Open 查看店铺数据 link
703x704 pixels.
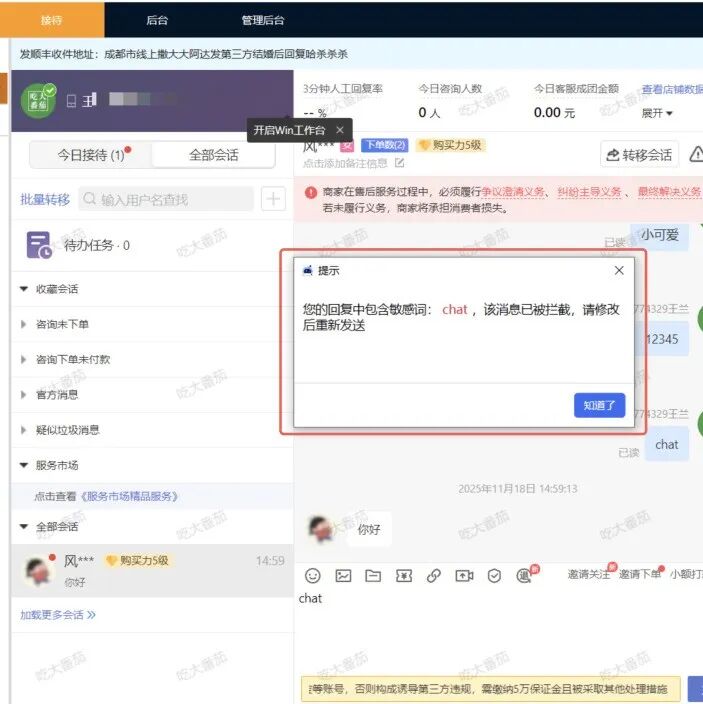pyautogui.click(x=672, y=89)
